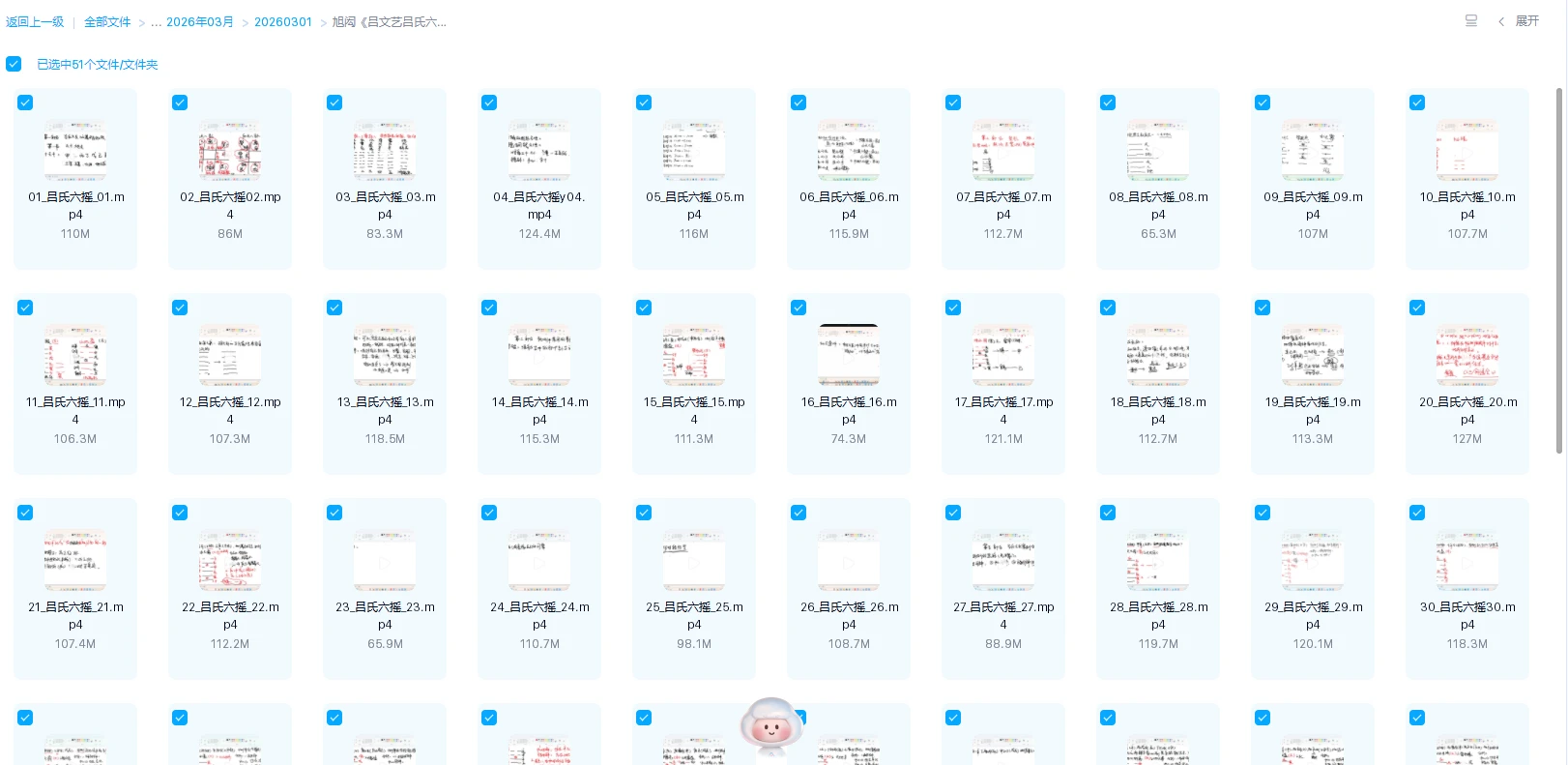Deselect the 01_吕氏六摇_01.mp4 checkbox
This screenshot has width=1568, height=765.
point(25,103)
